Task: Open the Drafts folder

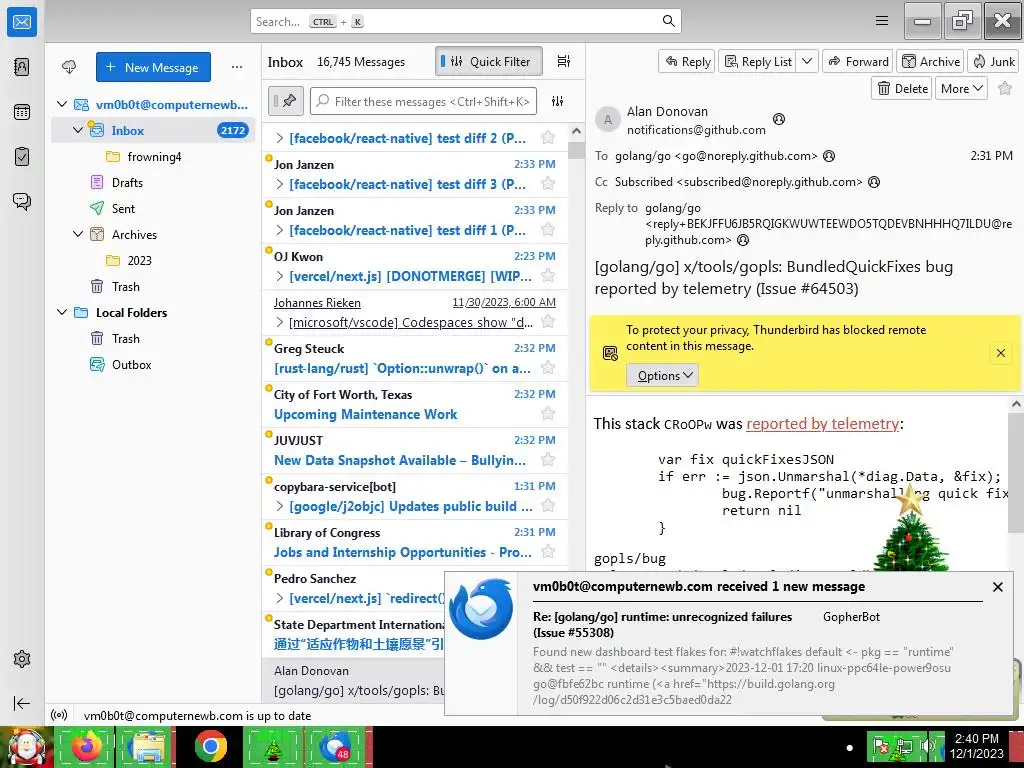Action: click(x=153, y=182)
